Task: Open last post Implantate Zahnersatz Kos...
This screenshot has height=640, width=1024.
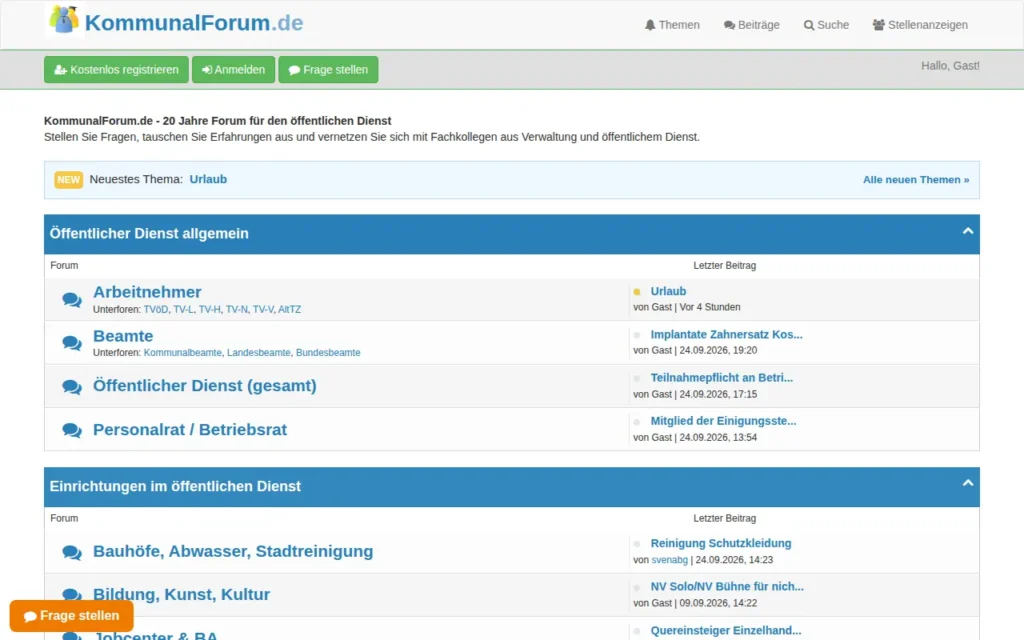Action: [726, 334]
